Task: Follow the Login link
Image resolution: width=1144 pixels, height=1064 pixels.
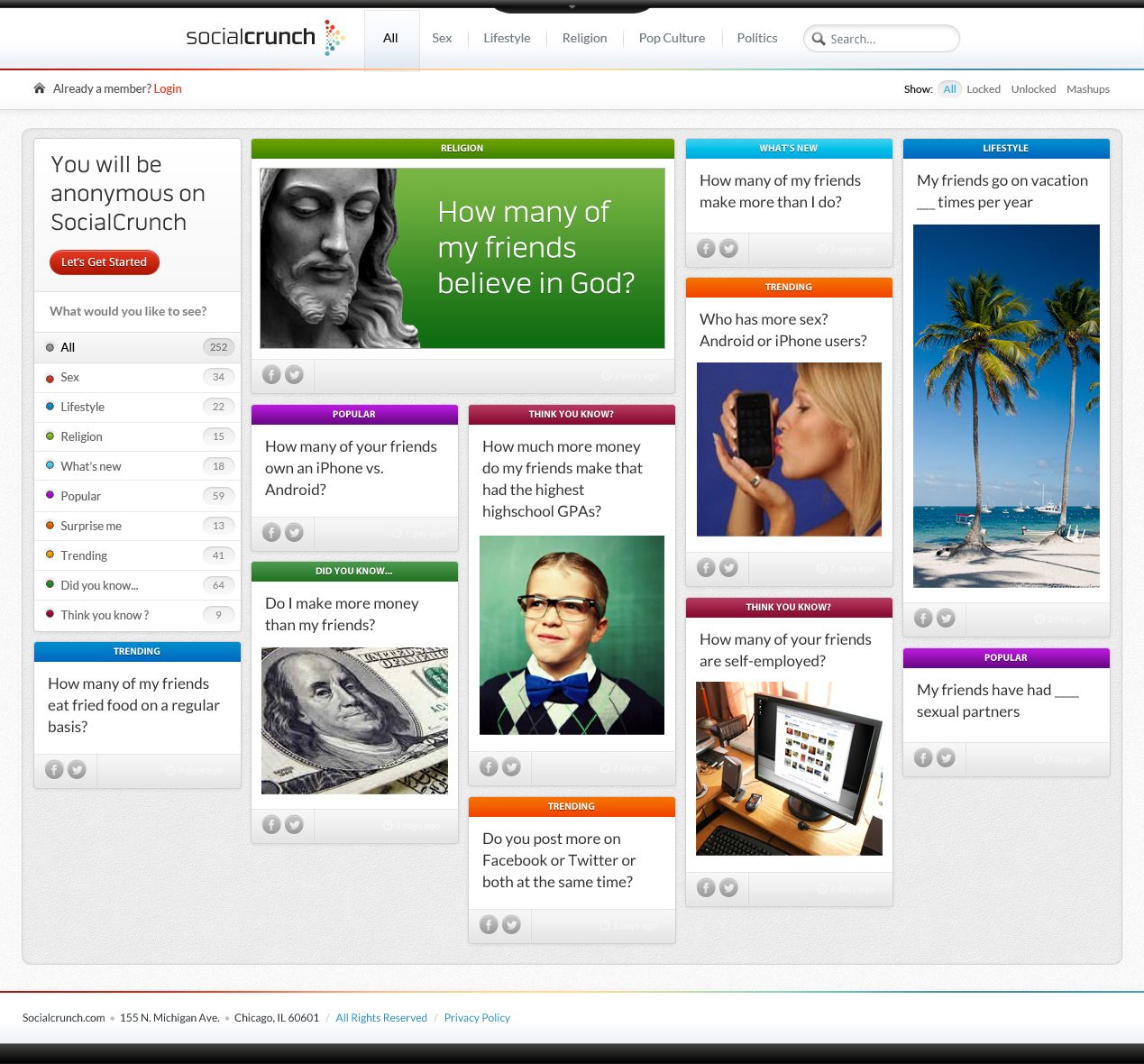Action: (168, 88)
